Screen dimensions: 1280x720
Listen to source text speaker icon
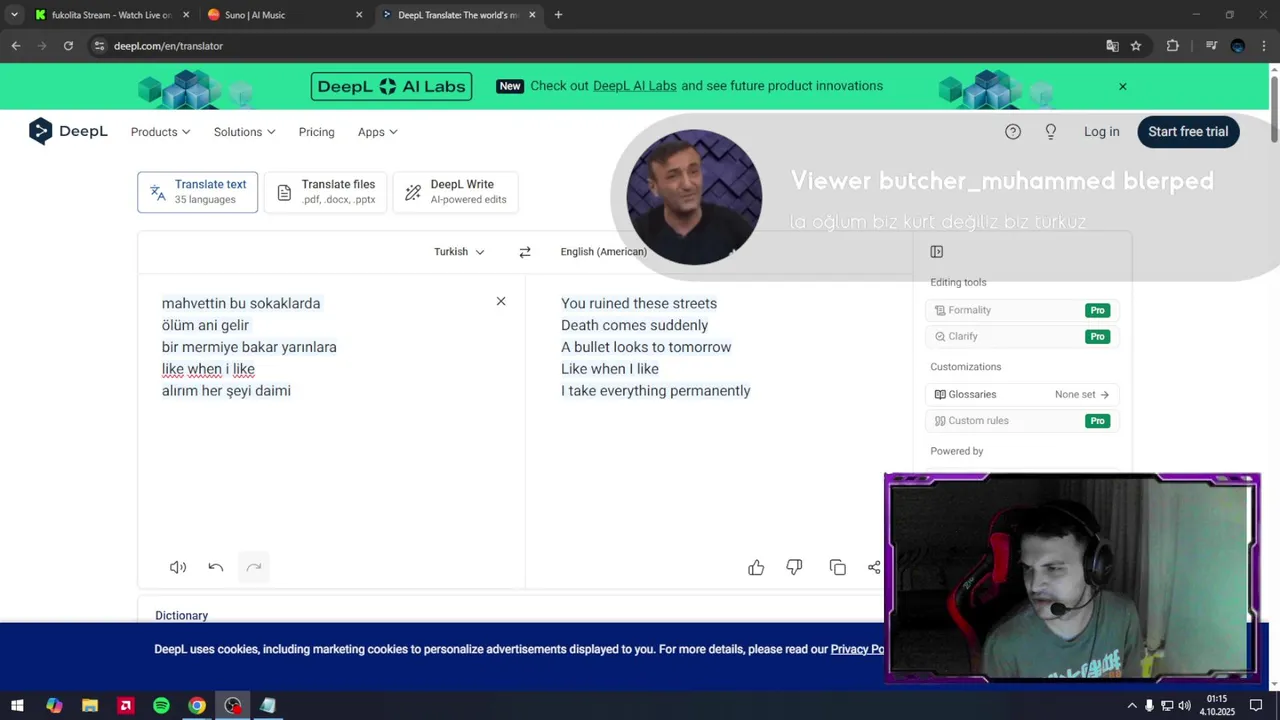click(x=178, y=567)
